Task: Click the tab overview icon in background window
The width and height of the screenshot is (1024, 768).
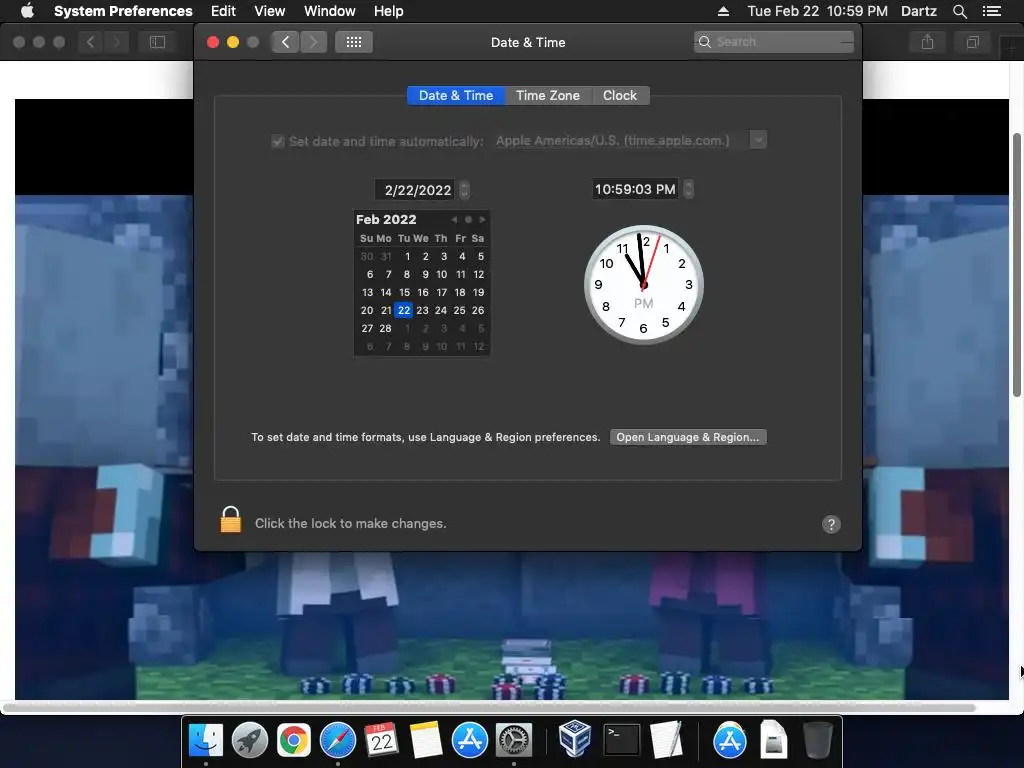Action: (972, 42)
